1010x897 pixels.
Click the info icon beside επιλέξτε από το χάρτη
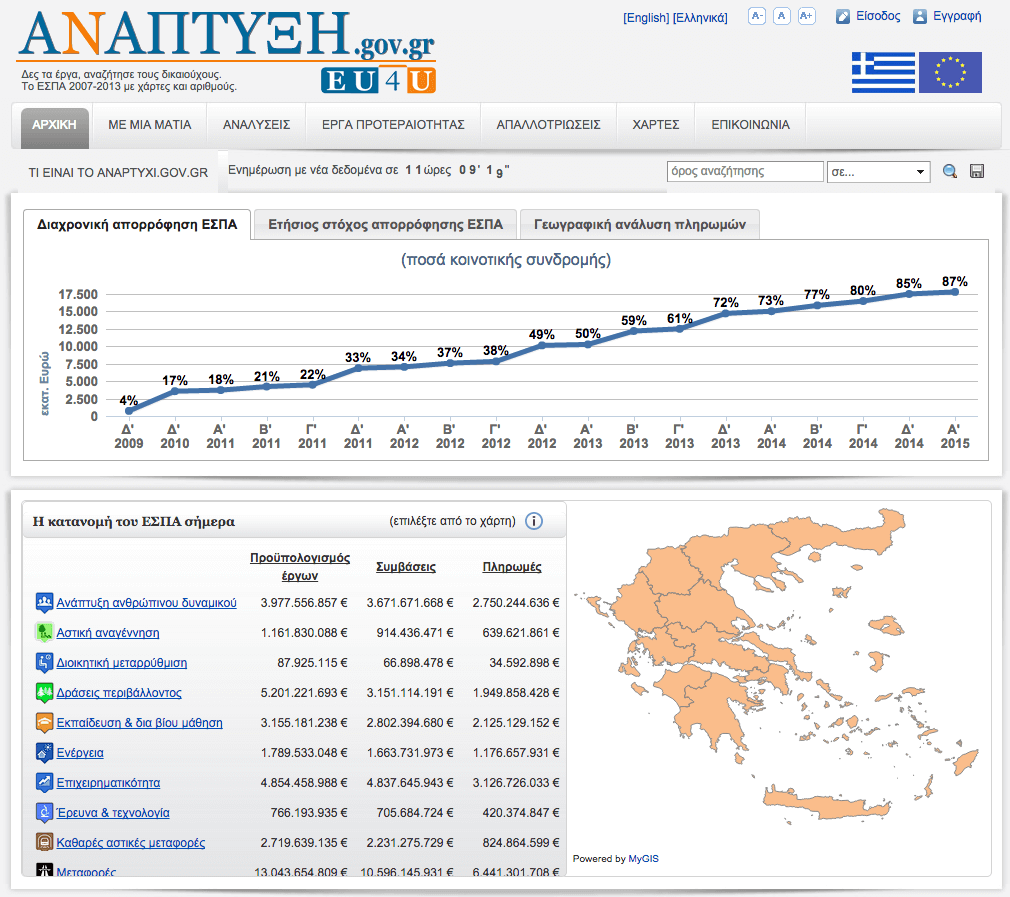click(533, 521)
